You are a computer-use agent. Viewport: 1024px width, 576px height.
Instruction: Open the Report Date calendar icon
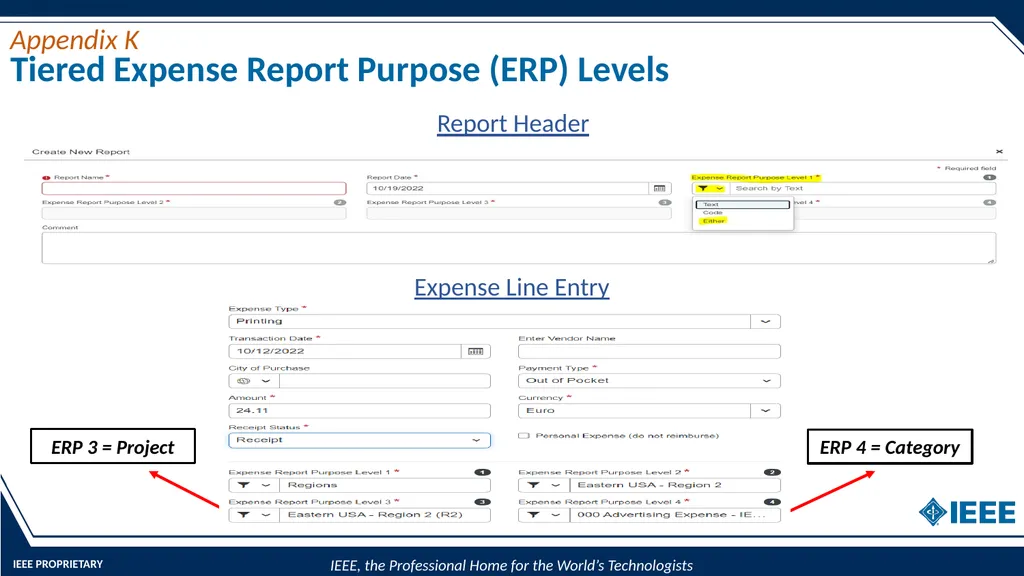point(660,188)
